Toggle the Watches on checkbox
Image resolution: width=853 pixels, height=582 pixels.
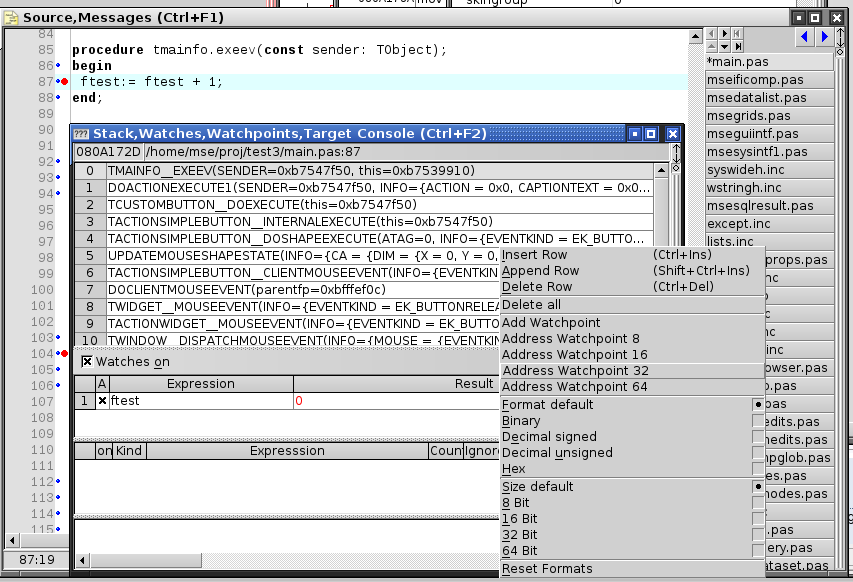tap(87, 361)
